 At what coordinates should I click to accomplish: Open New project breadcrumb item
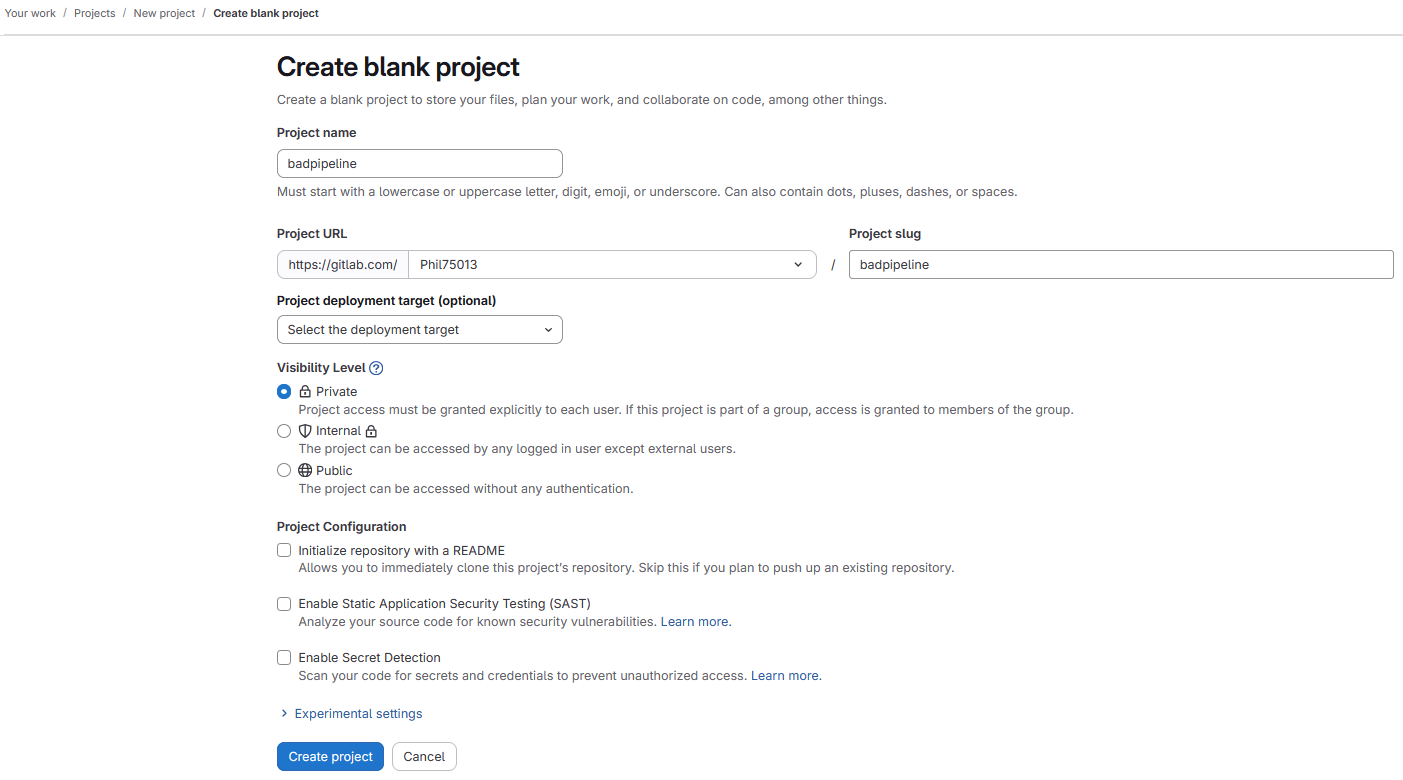(164, 14)
